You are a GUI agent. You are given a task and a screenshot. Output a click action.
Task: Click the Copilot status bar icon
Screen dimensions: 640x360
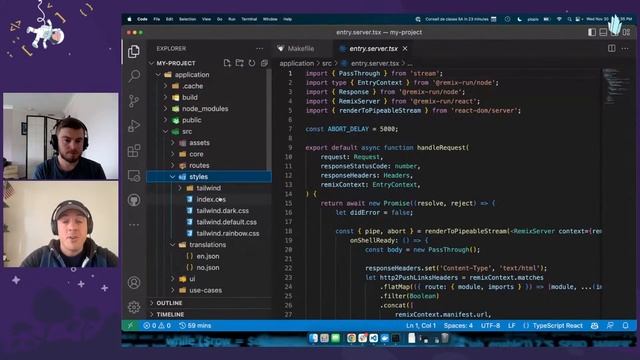[x=595, y=325]
